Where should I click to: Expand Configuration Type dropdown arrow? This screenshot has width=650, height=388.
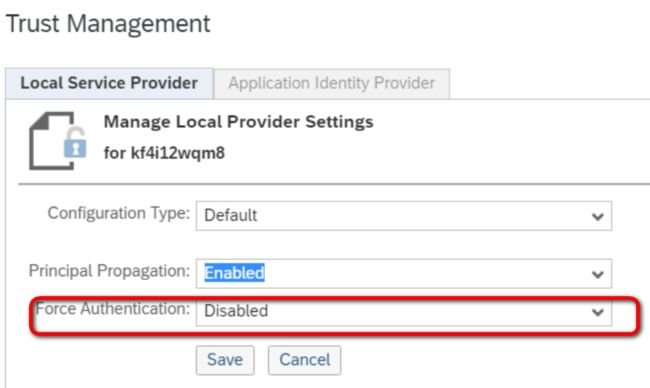coord(597,216)
